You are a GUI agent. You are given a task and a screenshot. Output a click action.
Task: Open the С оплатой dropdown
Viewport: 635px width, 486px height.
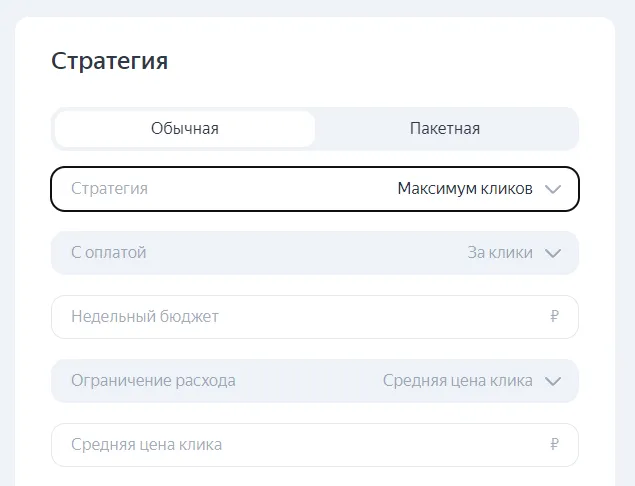(315, 253)
